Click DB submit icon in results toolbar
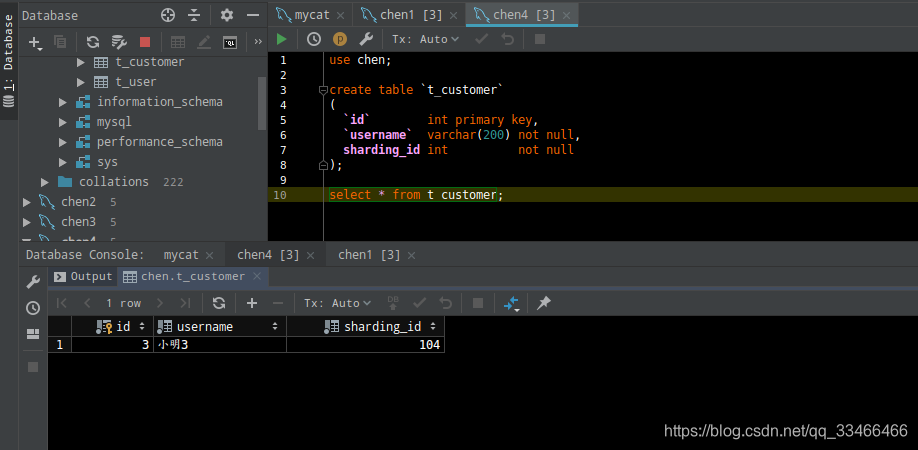This screenshot has height=450, width=918. coord(393,303)
